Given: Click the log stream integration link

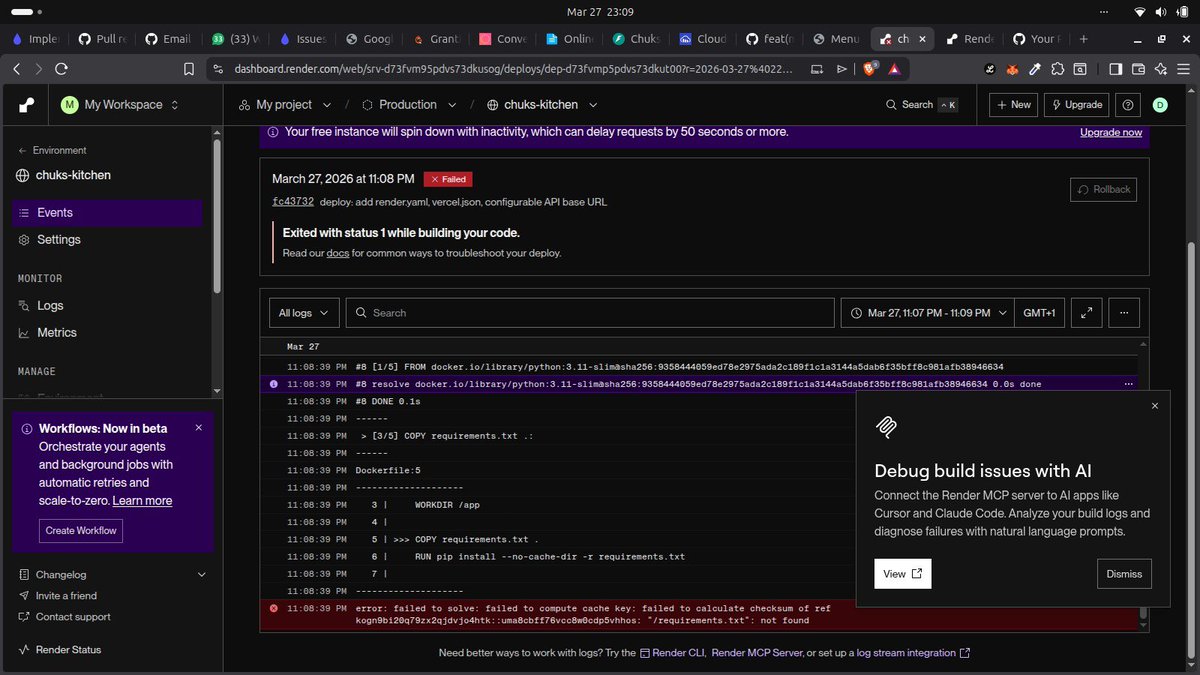Looking at the screenshot, I should click(x=913, y=653).
